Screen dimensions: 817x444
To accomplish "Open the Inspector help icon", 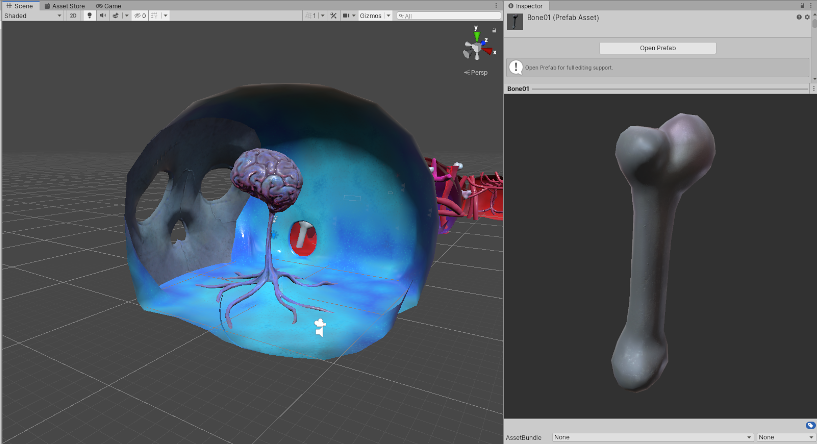I will (x=799, y=18).
